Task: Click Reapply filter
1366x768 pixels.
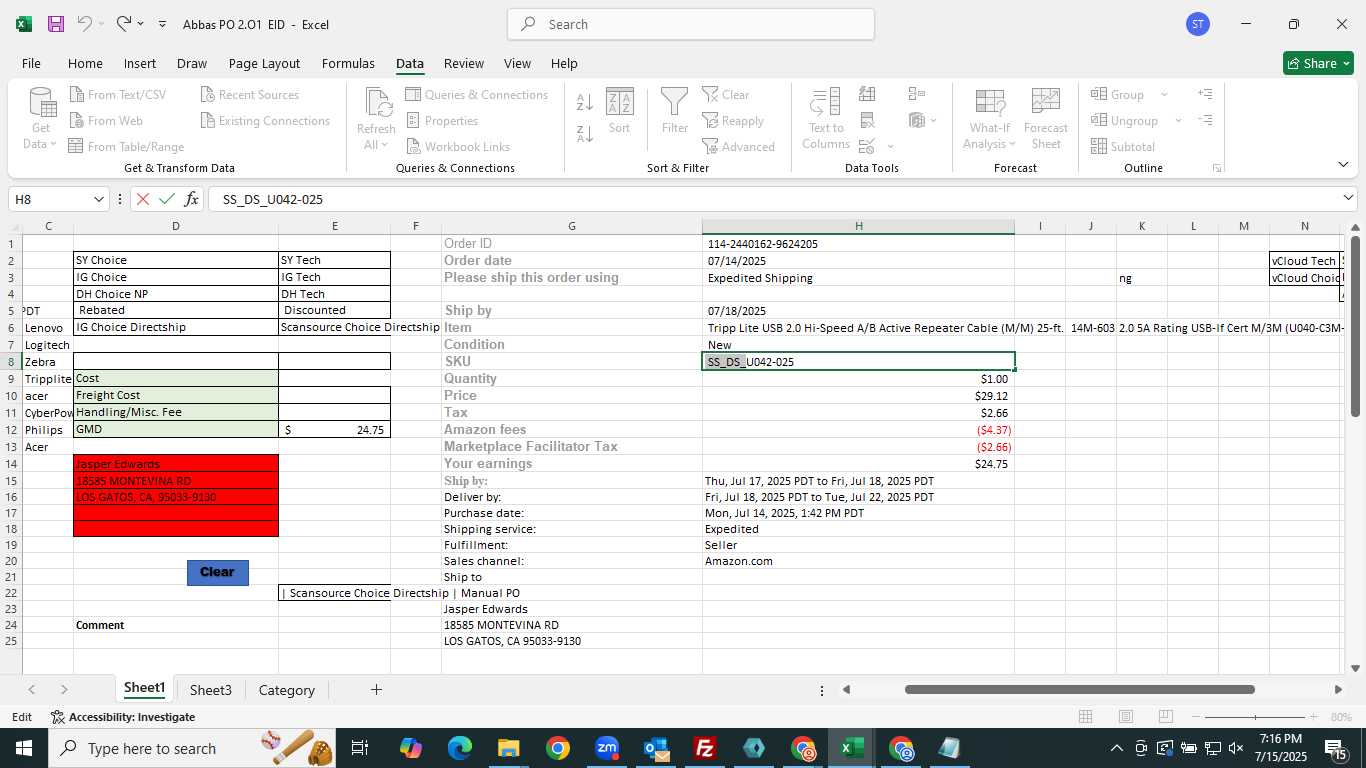Action: (x=733, y=121)
